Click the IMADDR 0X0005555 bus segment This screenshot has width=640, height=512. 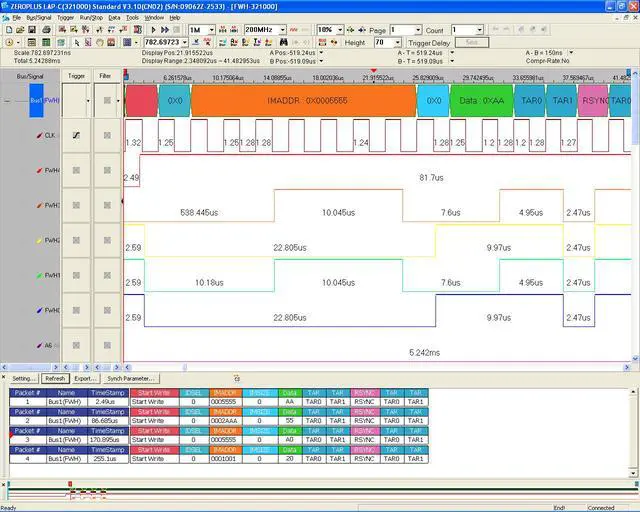303,101
